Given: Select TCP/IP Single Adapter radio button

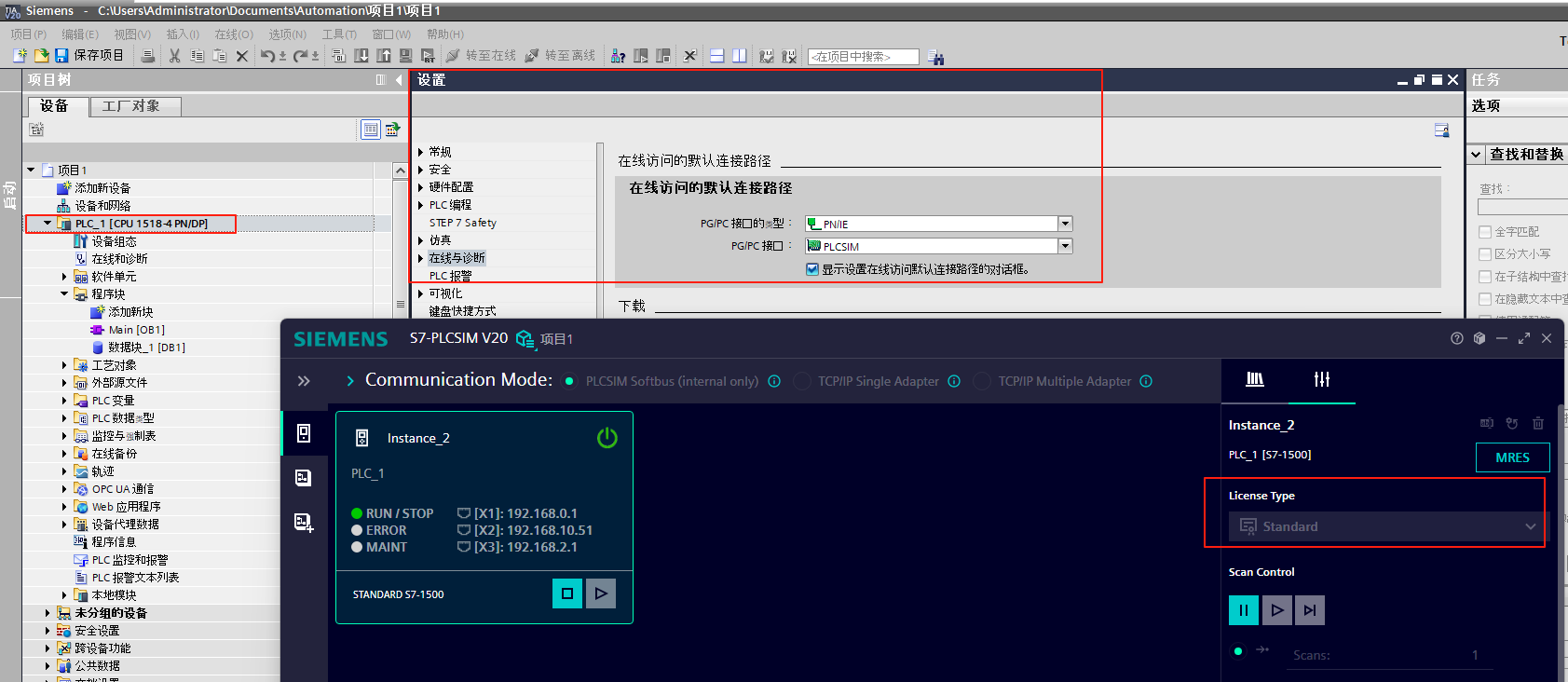Looking at the screenshot, I should tap(801, 381).
